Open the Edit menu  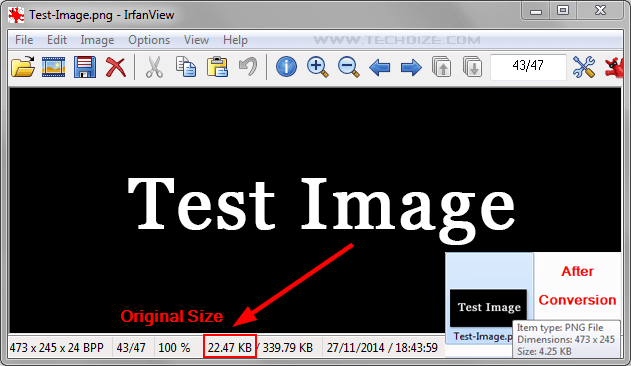57,40
